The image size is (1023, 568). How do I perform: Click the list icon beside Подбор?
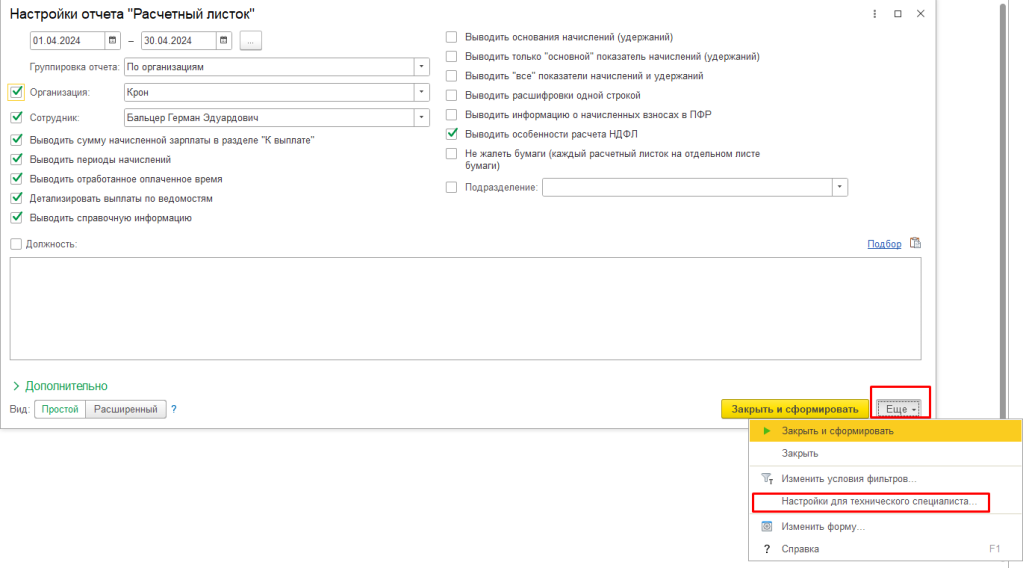pyautogui.click(x=915, y=243)
